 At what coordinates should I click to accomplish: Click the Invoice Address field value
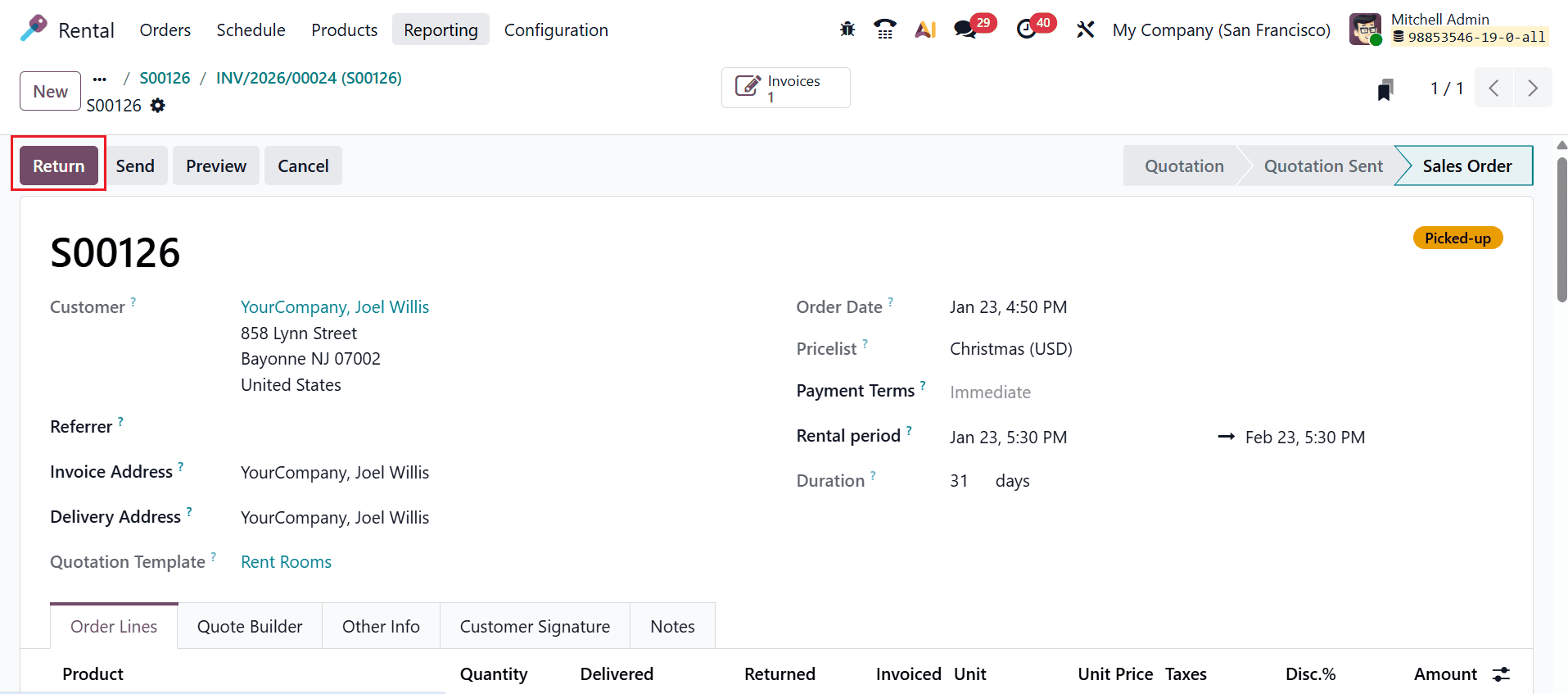335,472
